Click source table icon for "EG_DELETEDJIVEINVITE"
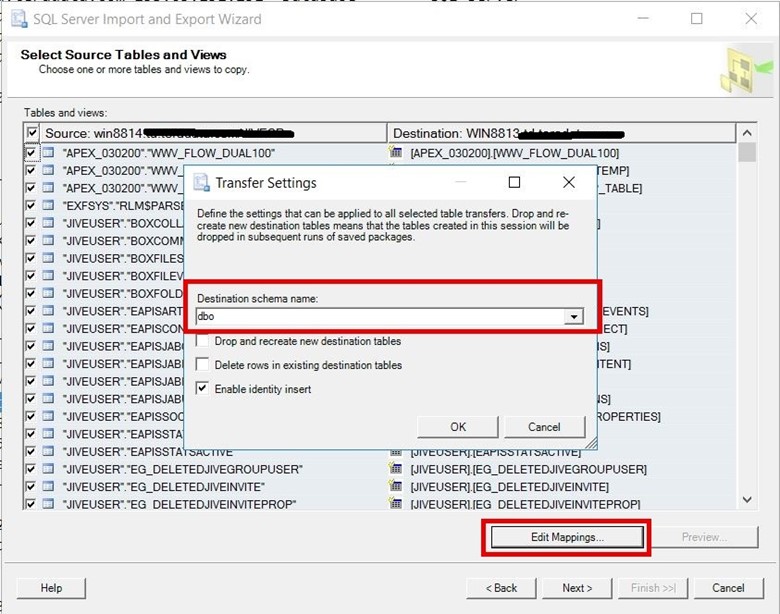This screenshot has height=614, width=780. (48, 486)
